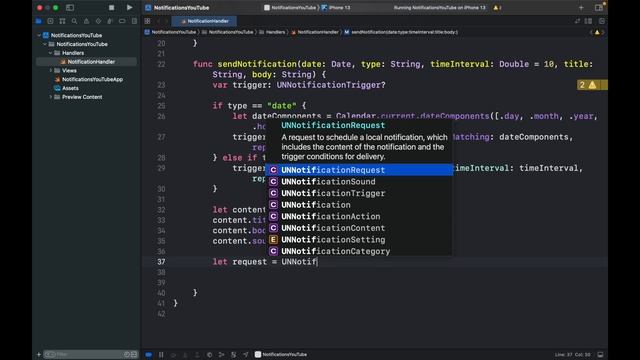Toggle breakpoints activation in debug bar
The image size is (640, 360).
pyautogui.click(x=149, y=355)
